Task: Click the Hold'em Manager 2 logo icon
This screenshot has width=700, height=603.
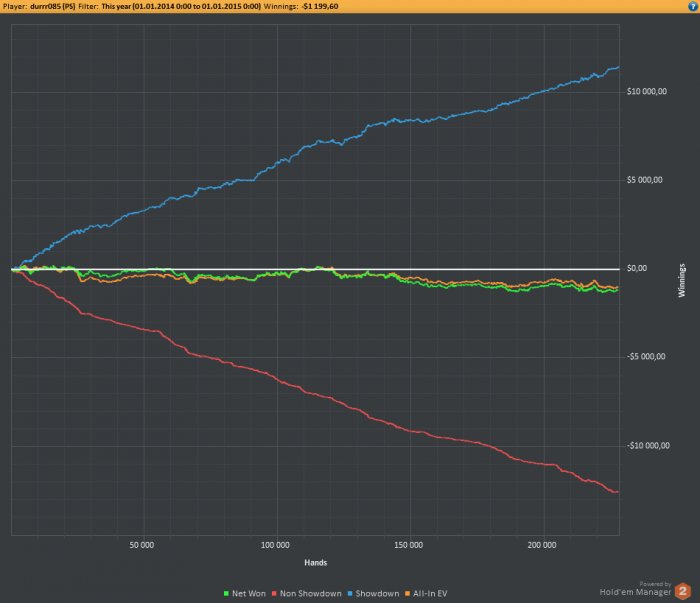Action: (x=683, y=591)
